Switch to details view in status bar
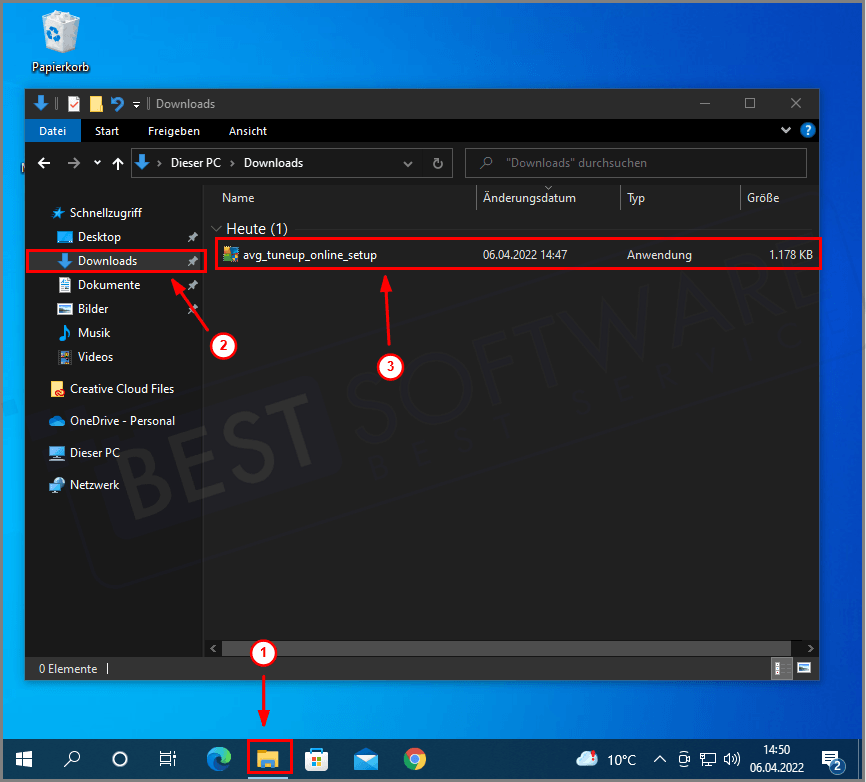The width and height of the screenshot is (866, 782). (x=780, y=668)
